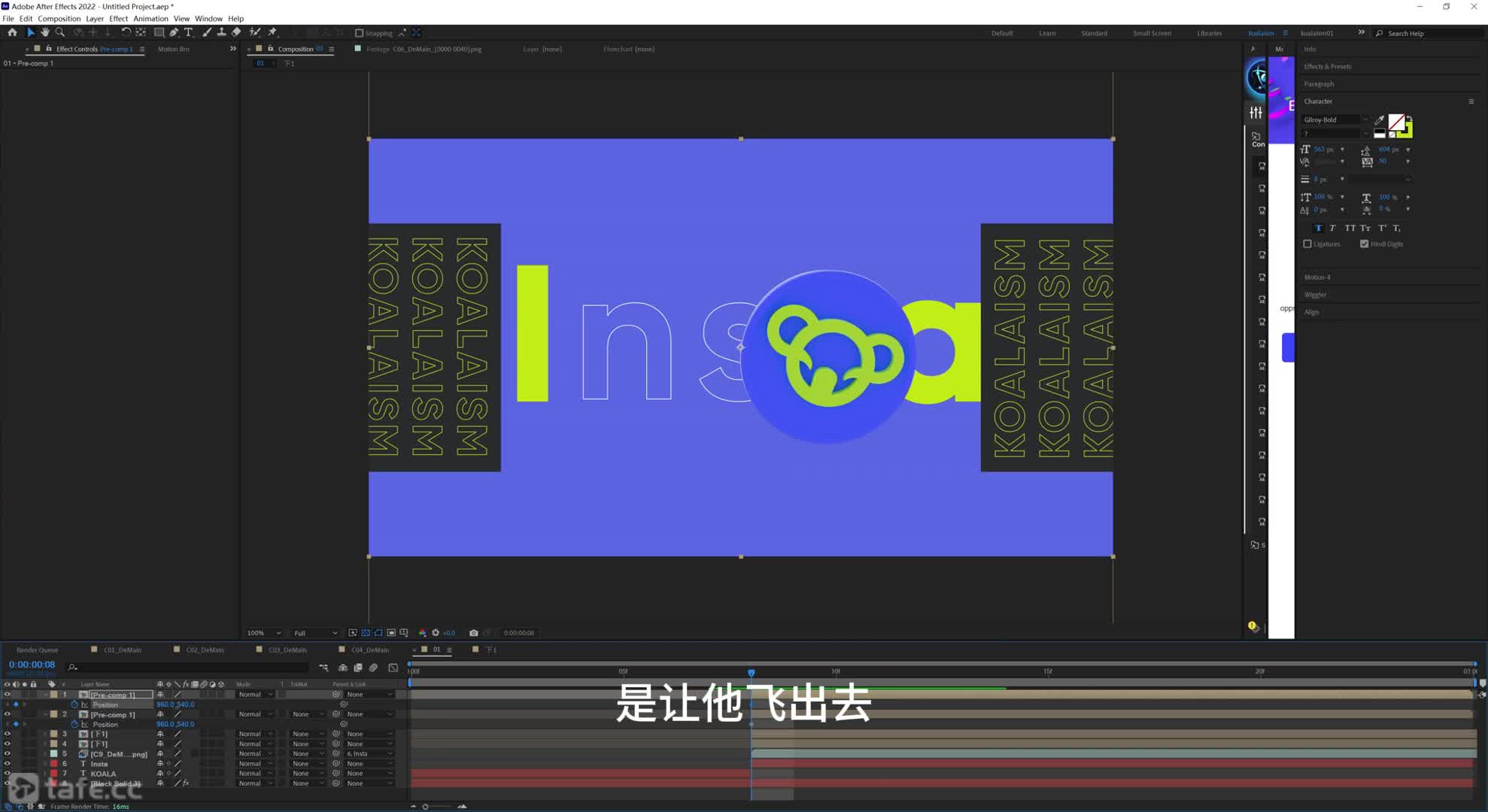Screen dimensions: 1488x812
Task: Open the File menu
Action: click(8, 19)
